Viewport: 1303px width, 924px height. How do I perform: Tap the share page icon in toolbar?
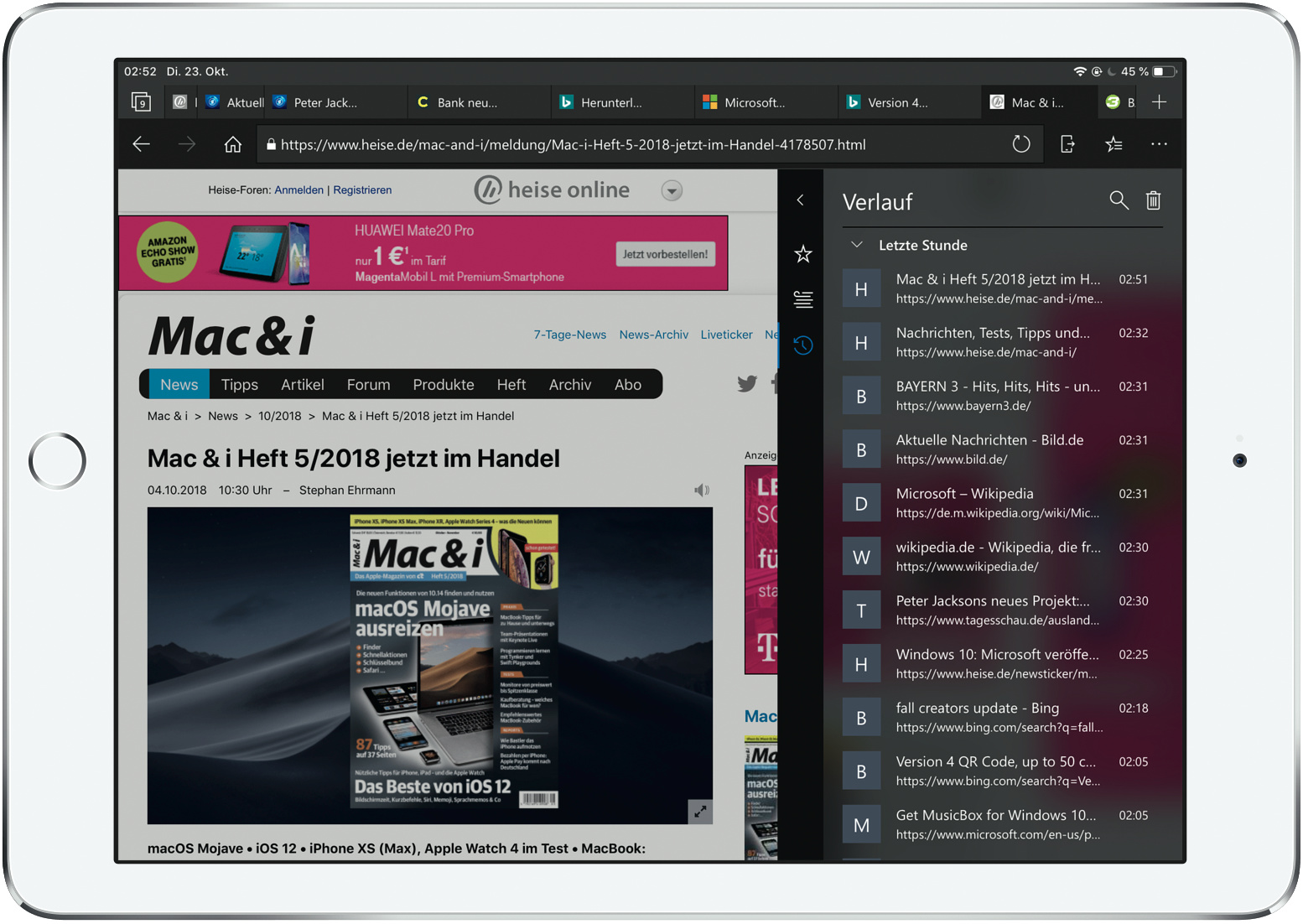coord(1067,144)
